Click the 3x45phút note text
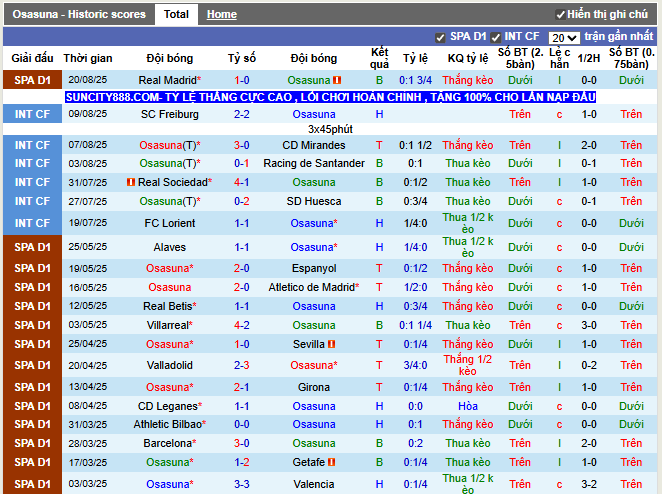 coord(330,129)
